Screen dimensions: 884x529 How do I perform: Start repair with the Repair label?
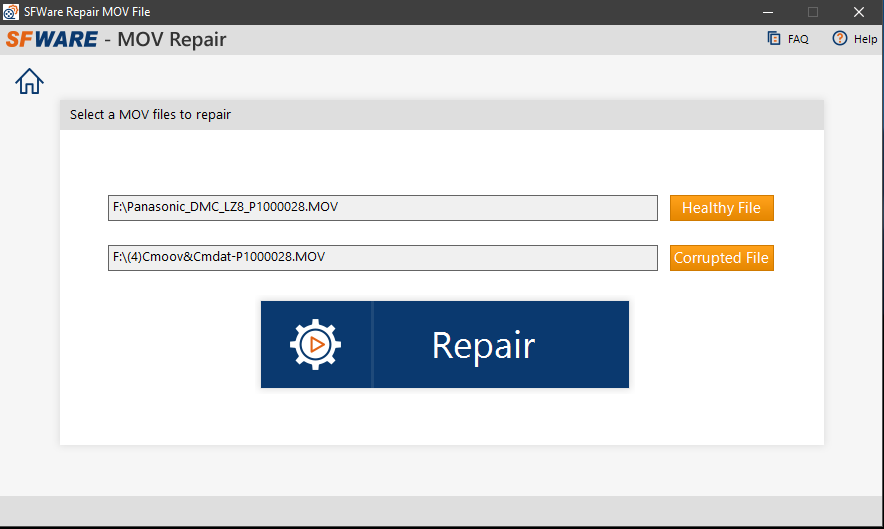[483, 345]
